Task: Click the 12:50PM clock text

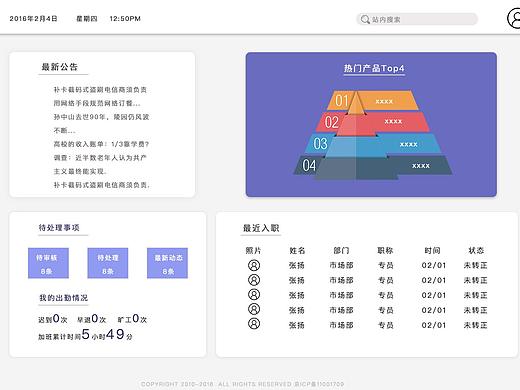Action: point(125,19)
